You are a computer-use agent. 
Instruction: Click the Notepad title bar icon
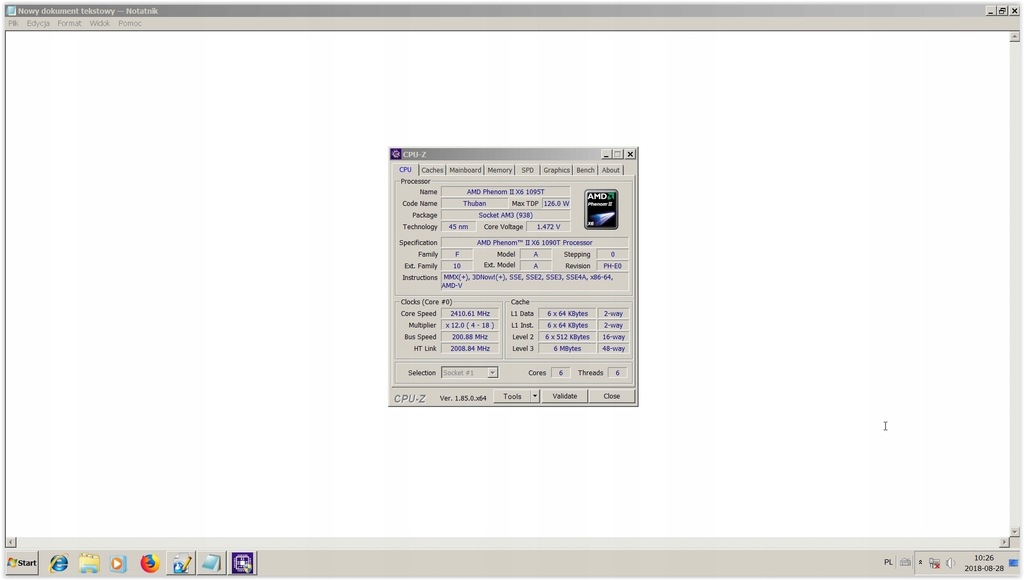[x=11, y=10]
